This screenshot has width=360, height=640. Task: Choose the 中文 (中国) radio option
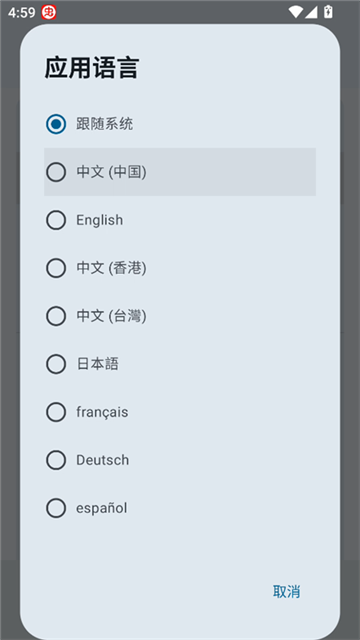point(56,172)
